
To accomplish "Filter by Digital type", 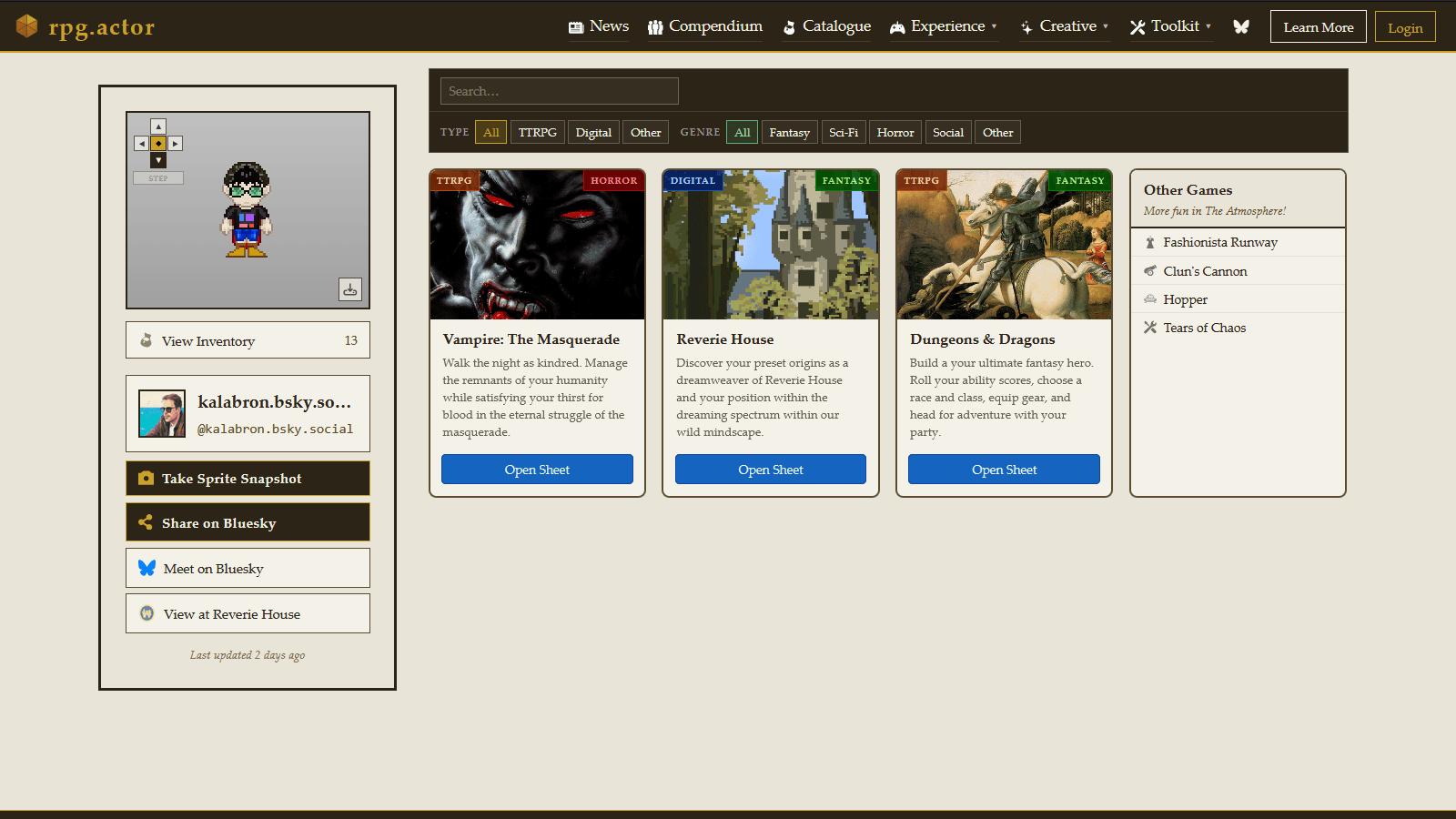I will click(593, 132).
